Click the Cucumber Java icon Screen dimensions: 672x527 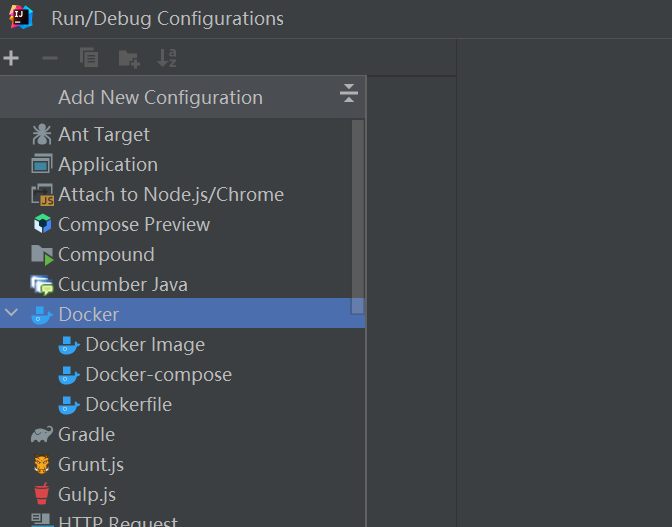click(42, 285)
